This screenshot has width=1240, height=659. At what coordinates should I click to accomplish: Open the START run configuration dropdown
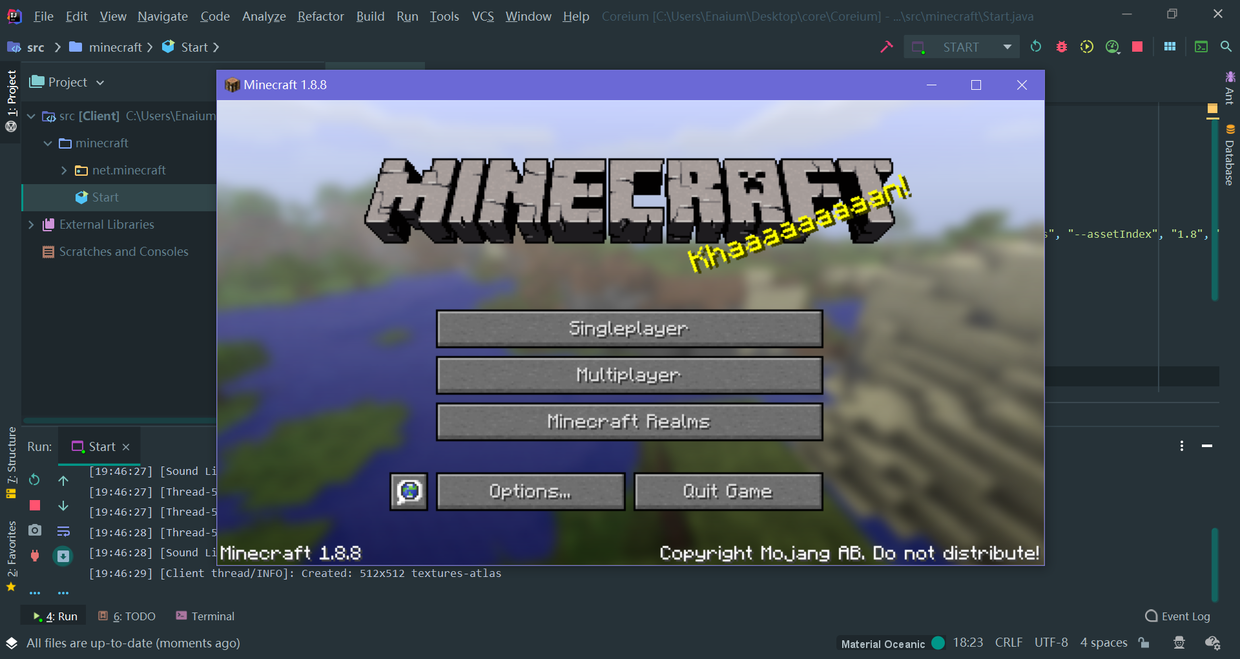961,47
